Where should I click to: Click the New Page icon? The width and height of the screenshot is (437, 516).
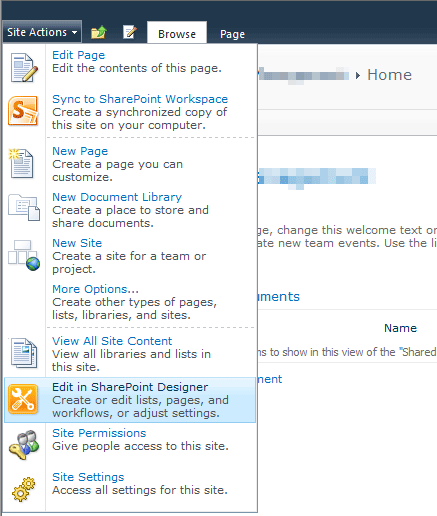pos(22,163)
